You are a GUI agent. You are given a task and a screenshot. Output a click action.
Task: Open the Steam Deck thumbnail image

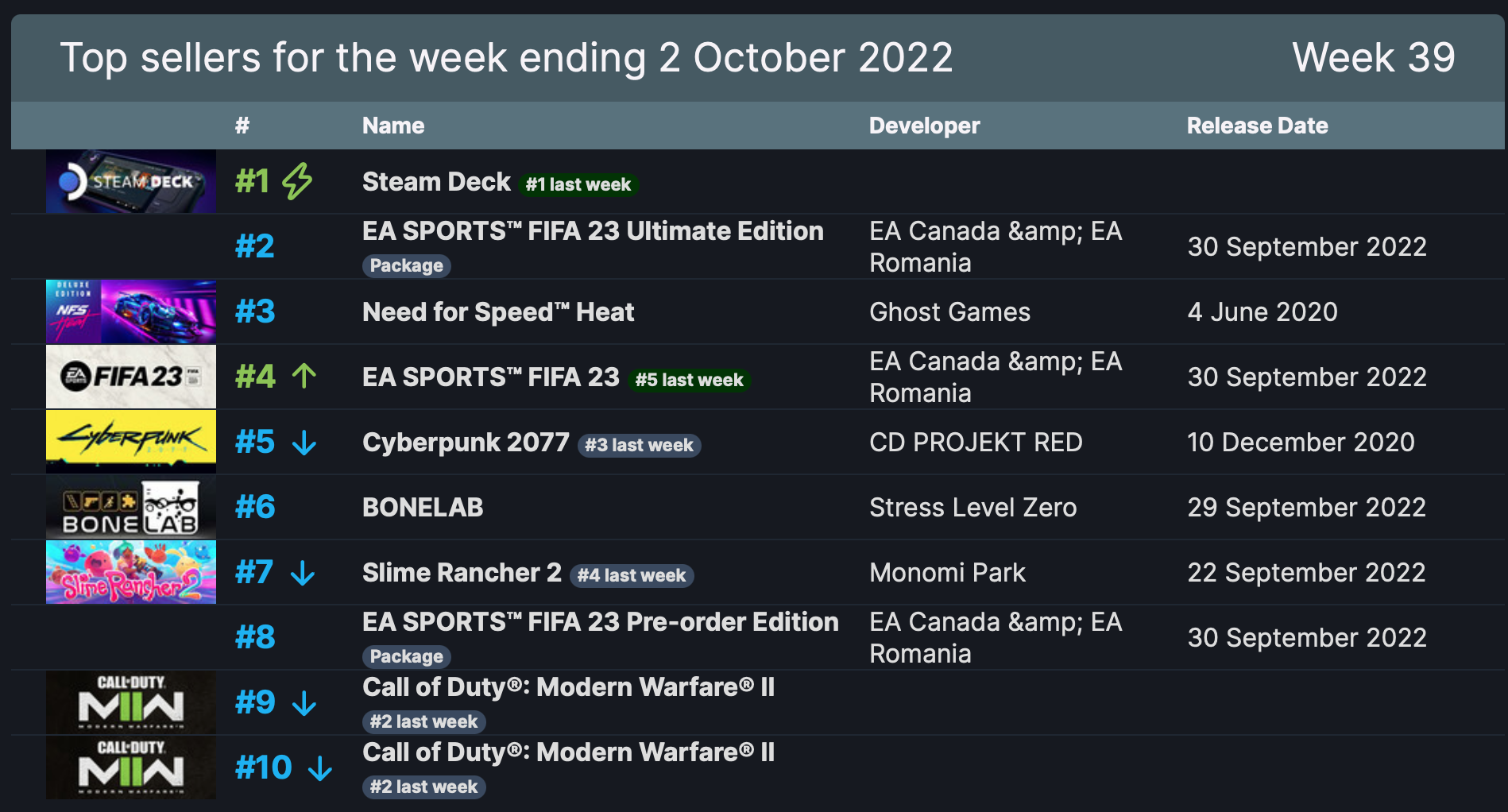131,181
